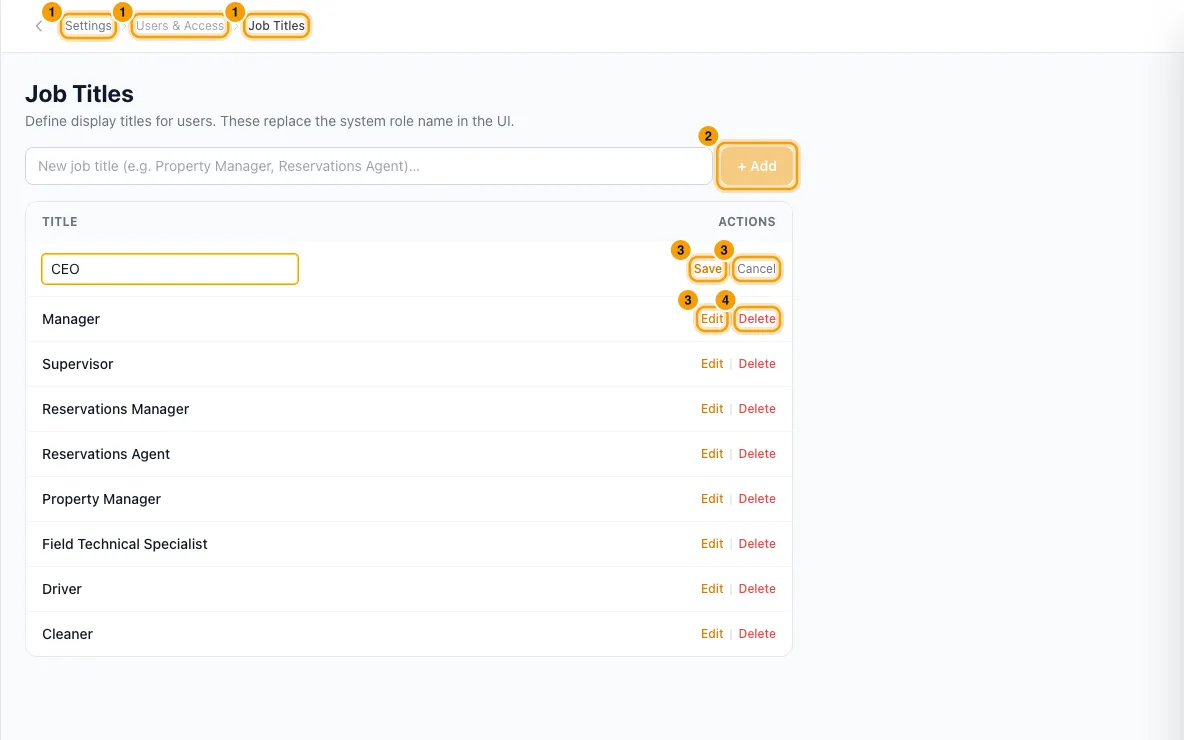Screen dimensions: 1184x740
Task: Click the CEO title edit field
Action: pyautogui.click(x=170, y=269)
